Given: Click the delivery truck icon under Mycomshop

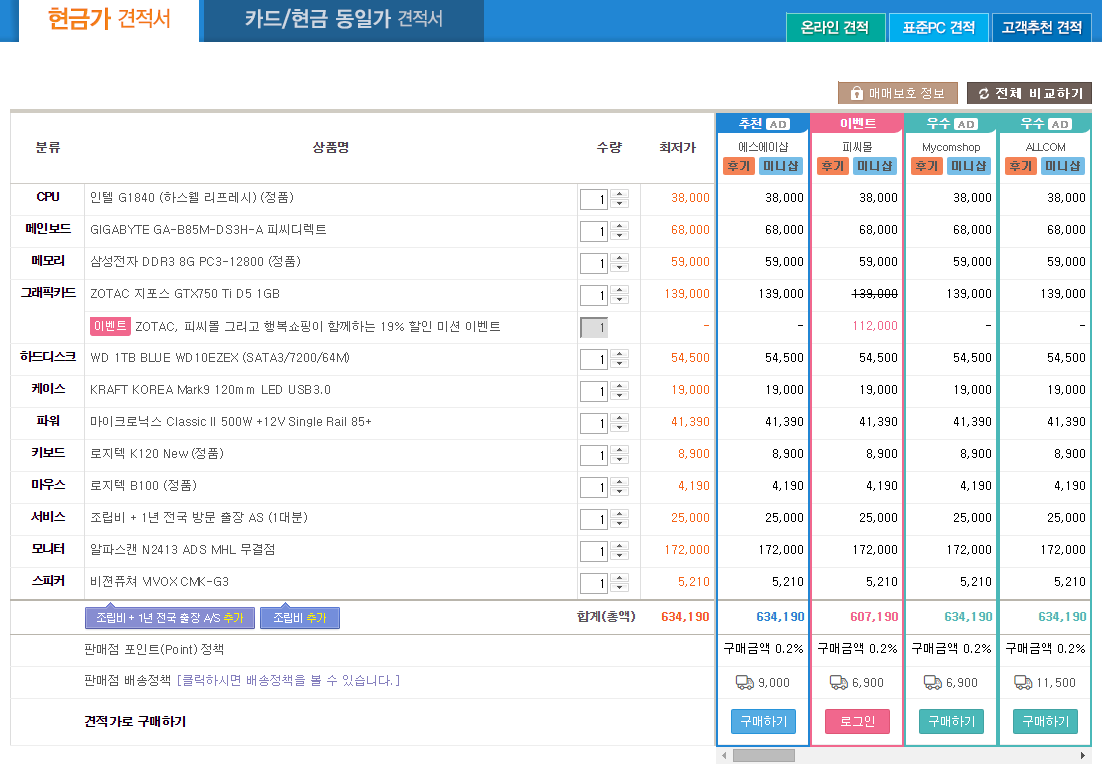Looking at the screenshot, I should click(x=933, y=682).
